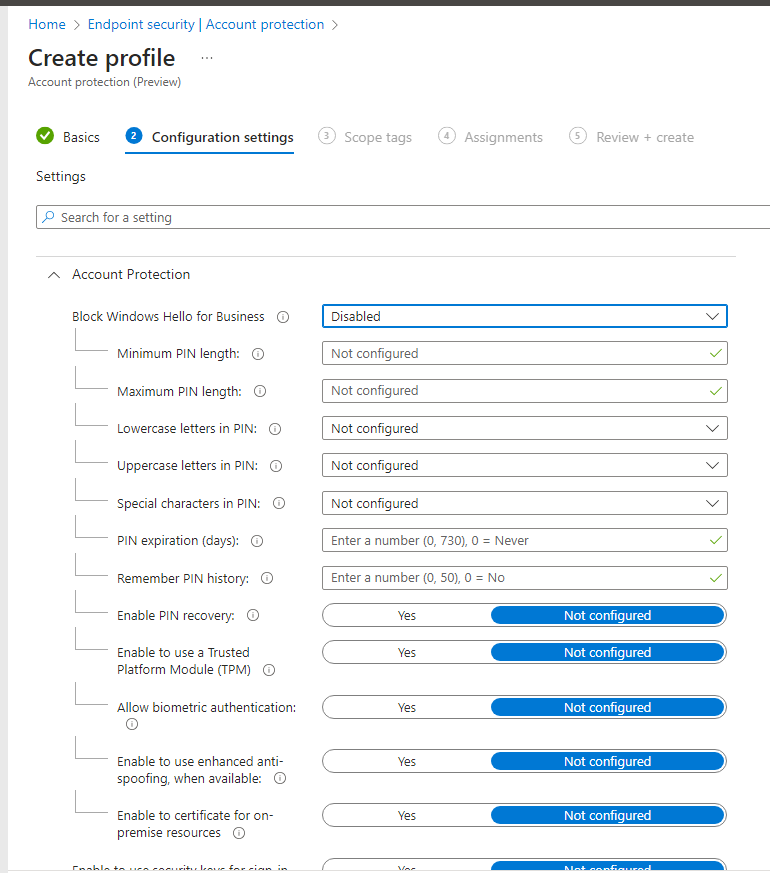Go to Review + create step
Viewport: 770px width, 873px height.
631,137
